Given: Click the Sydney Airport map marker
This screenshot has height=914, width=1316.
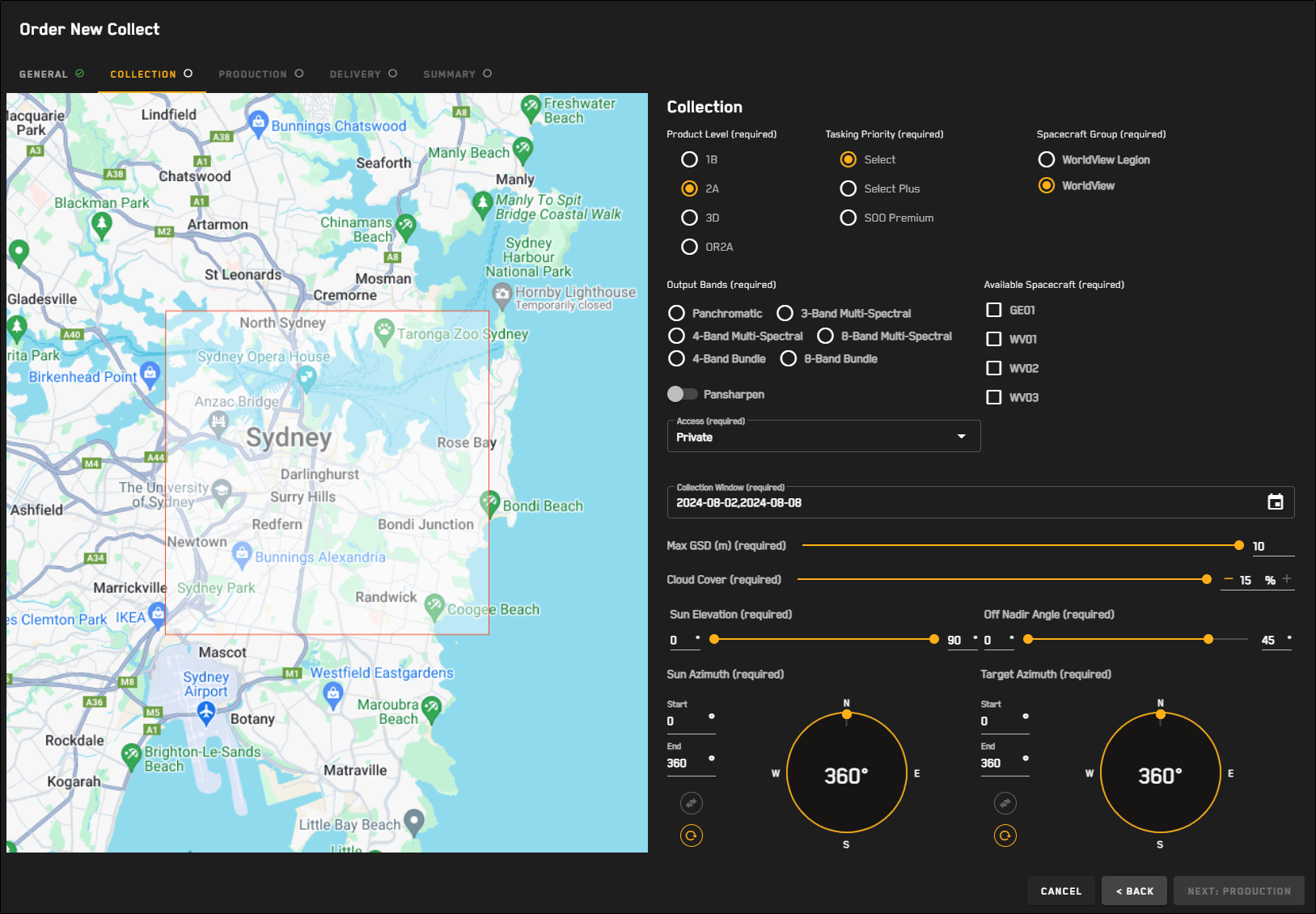Looking at the screenshot, I should tap(206, 712).
